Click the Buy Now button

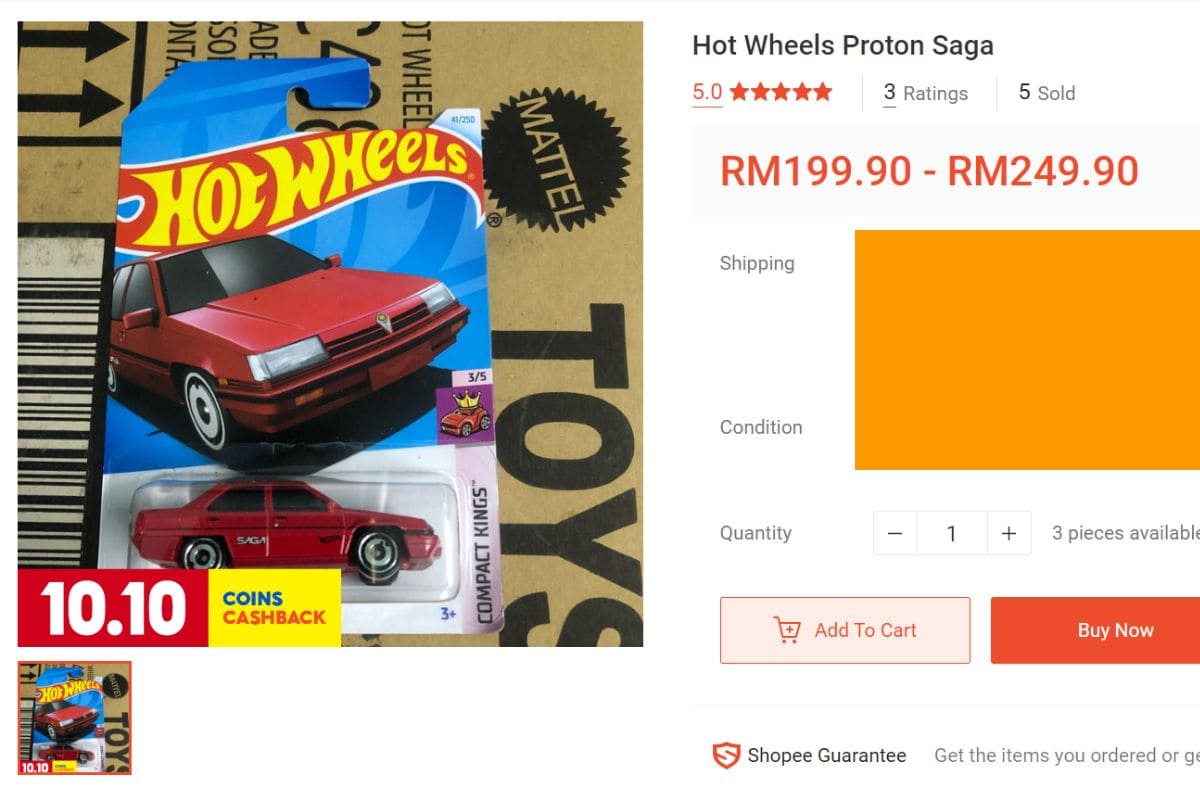click(x=1114, y=630)
